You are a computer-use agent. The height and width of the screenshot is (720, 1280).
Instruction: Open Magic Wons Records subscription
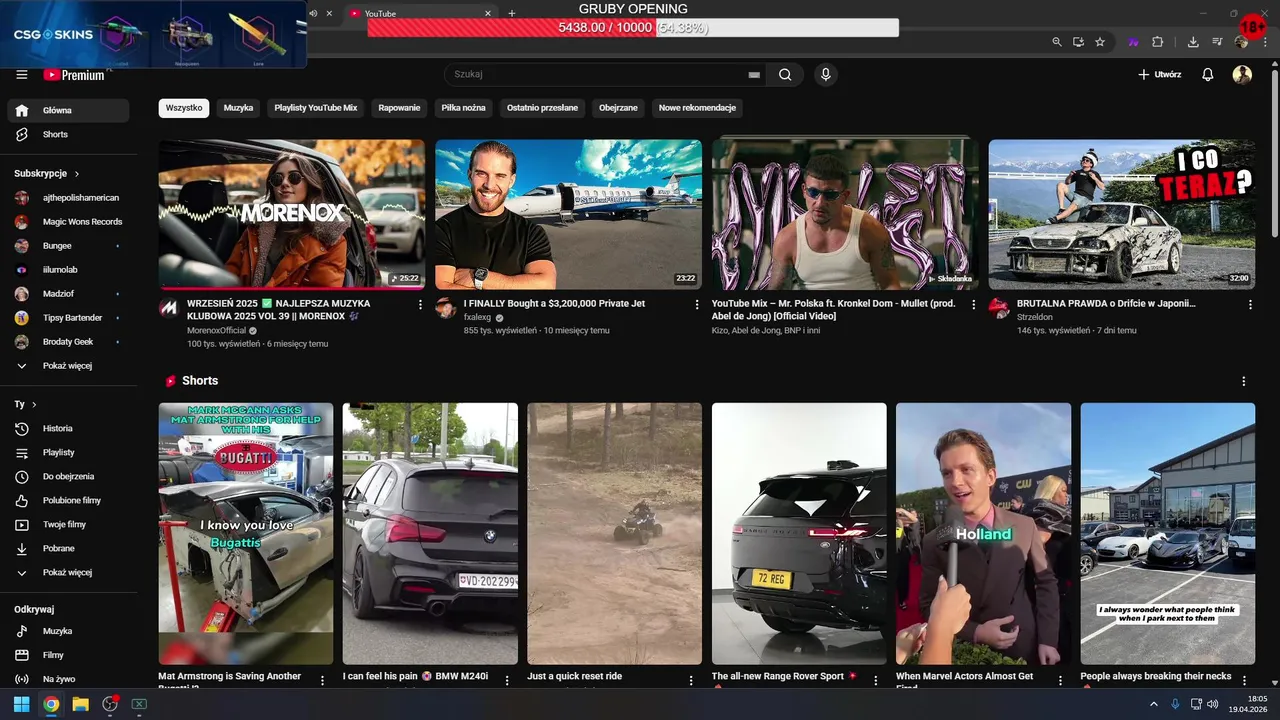pos(68,222)
